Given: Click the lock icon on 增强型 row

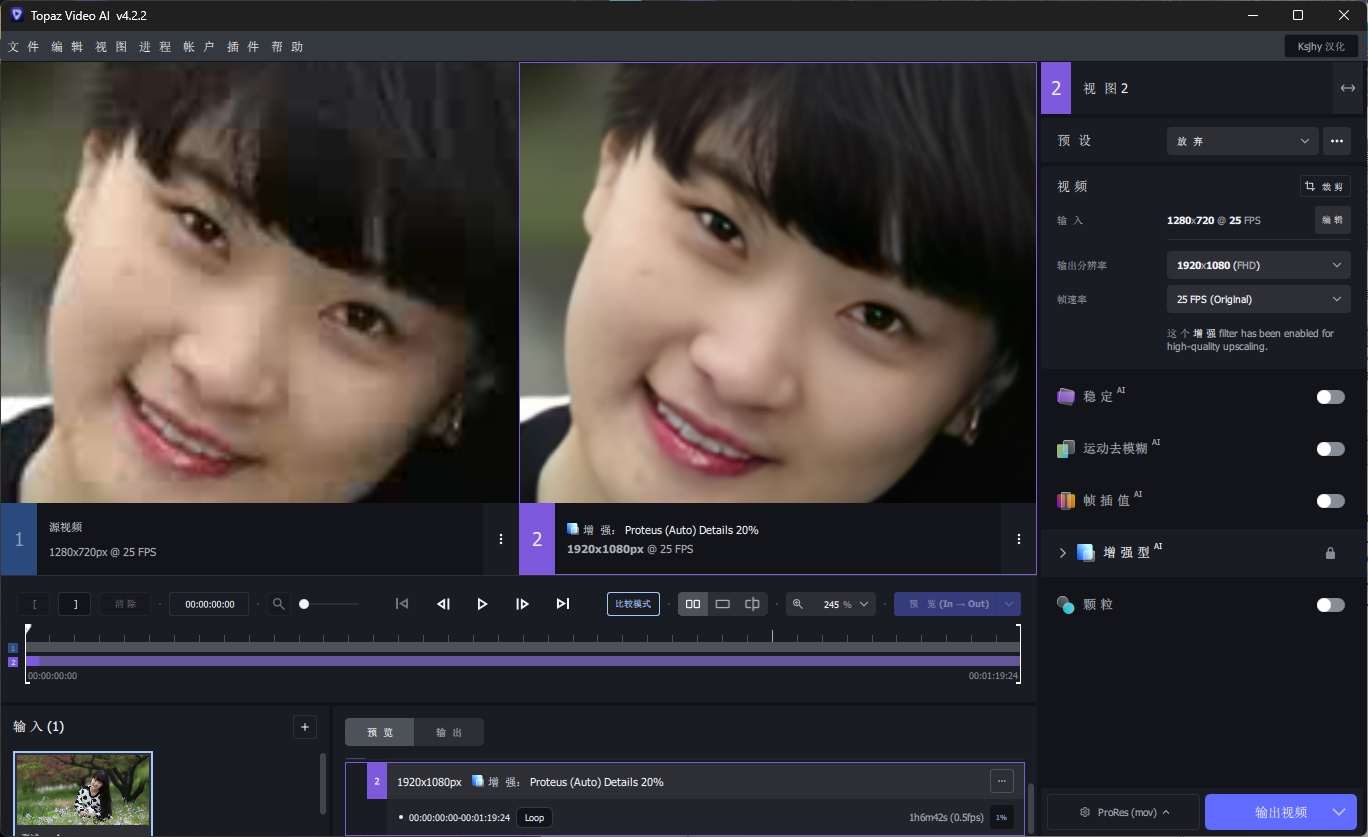Looking at the screenshot, I should pos(1330,553).
